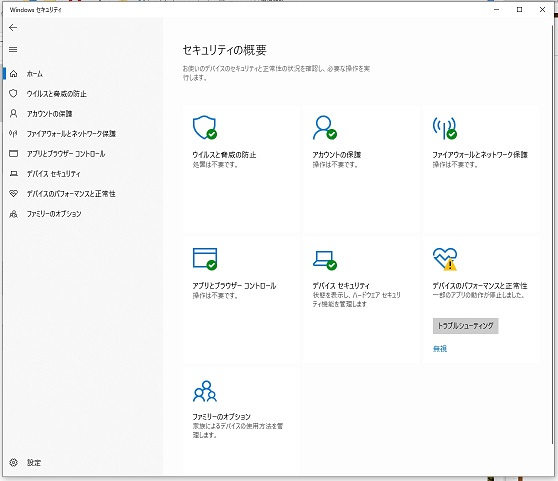Click the セキュリティの概要 heading
Screen dimensions: 558x481
pos(225,50)
